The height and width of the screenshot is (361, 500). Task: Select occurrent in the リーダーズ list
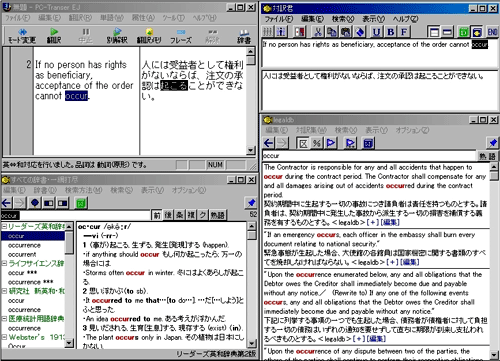(x=22, y=254)
